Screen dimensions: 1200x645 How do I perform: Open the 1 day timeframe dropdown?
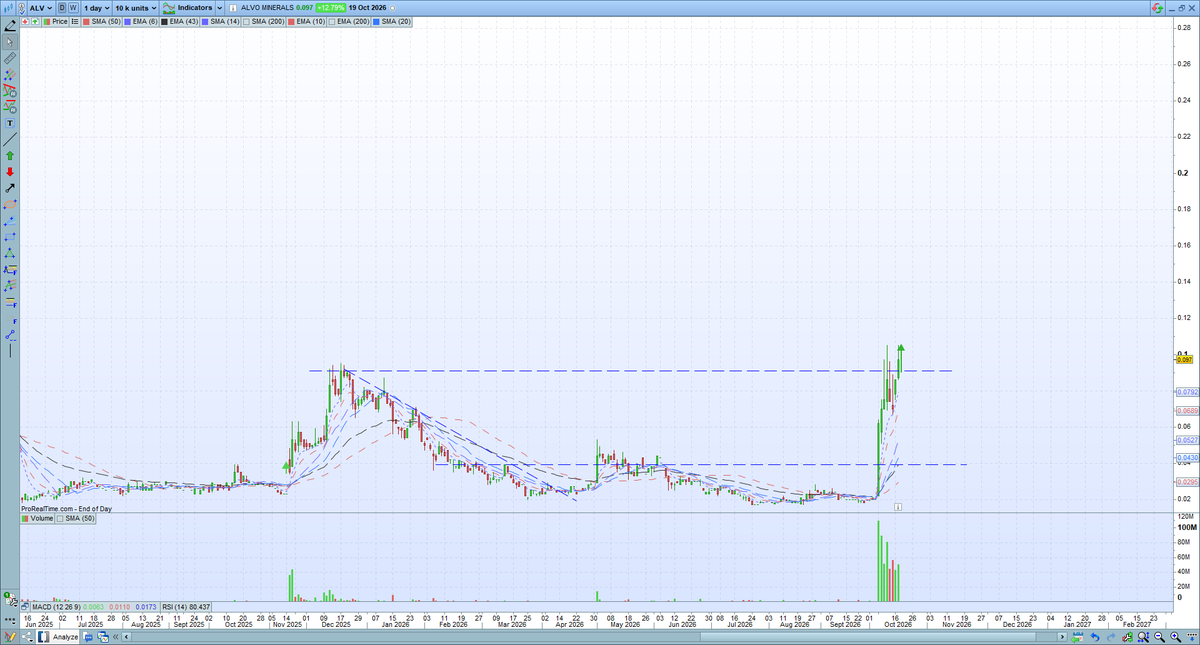(x=97, y=8)
